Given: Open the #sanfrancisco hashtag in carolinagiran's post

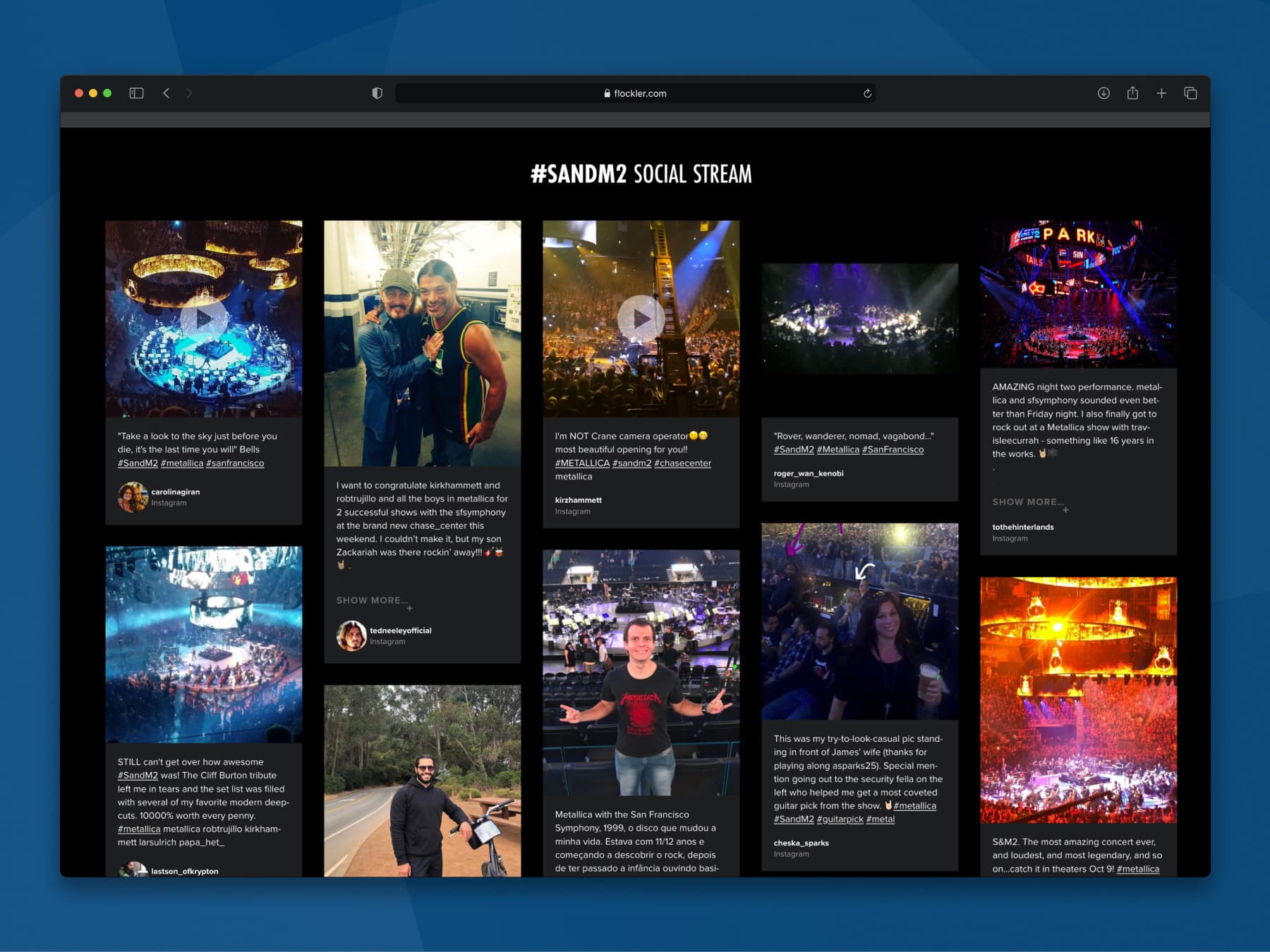Looking at the screenshot, I should [235, 463].
